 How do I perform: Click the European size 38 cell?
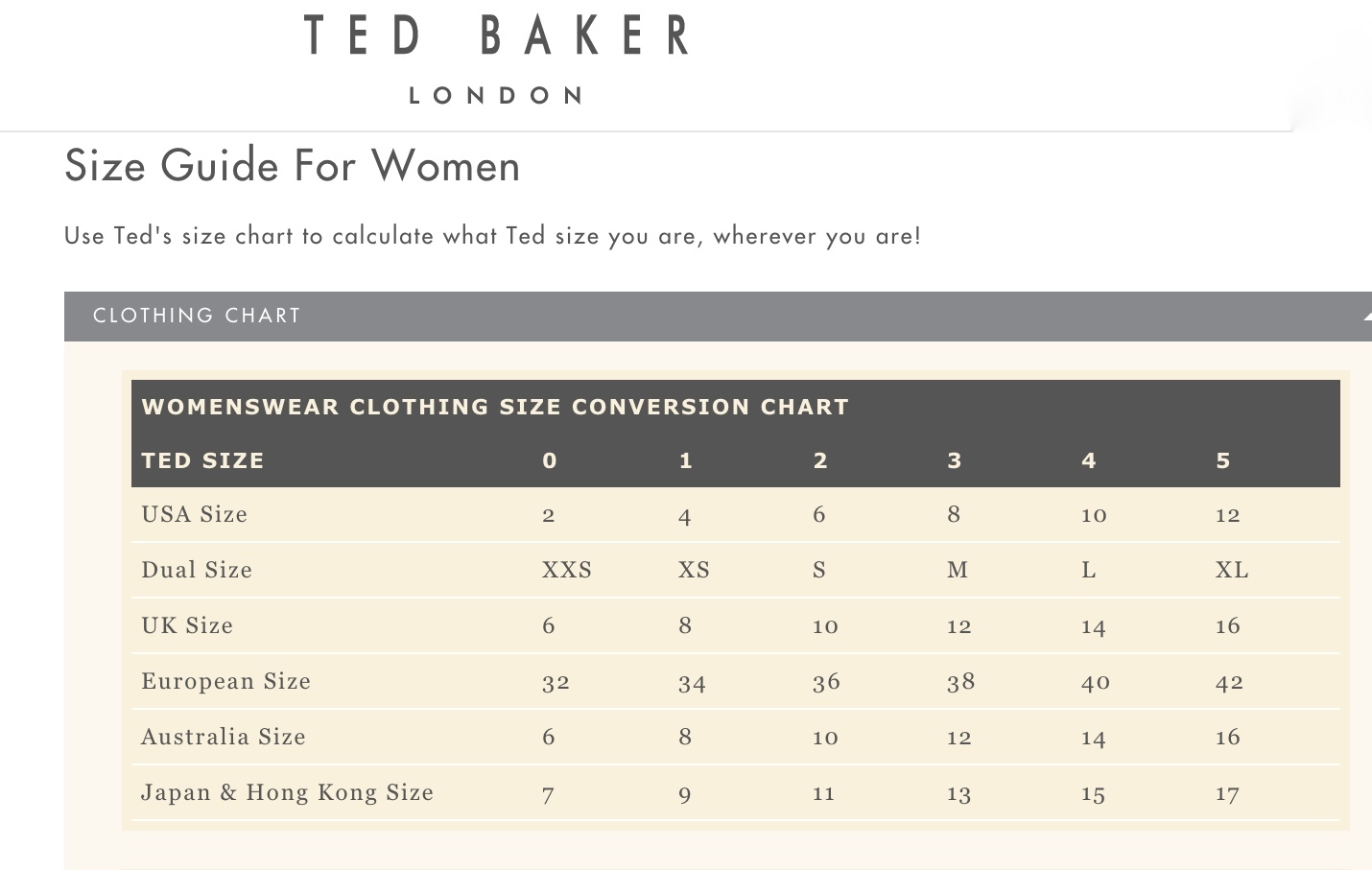click(x=960, y=682)
